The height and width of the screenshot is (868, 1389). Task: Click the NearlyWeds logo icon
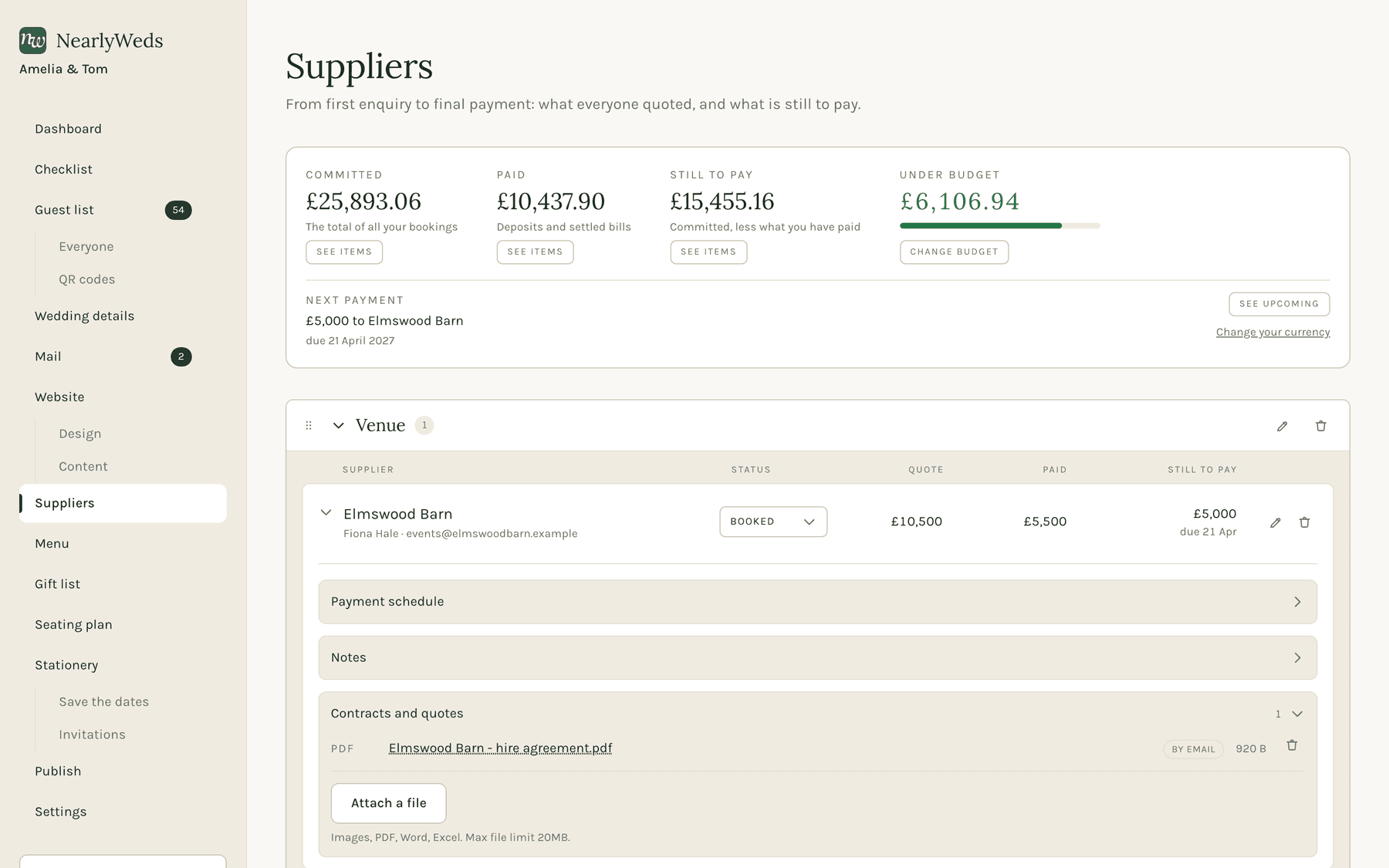(32, 40)
